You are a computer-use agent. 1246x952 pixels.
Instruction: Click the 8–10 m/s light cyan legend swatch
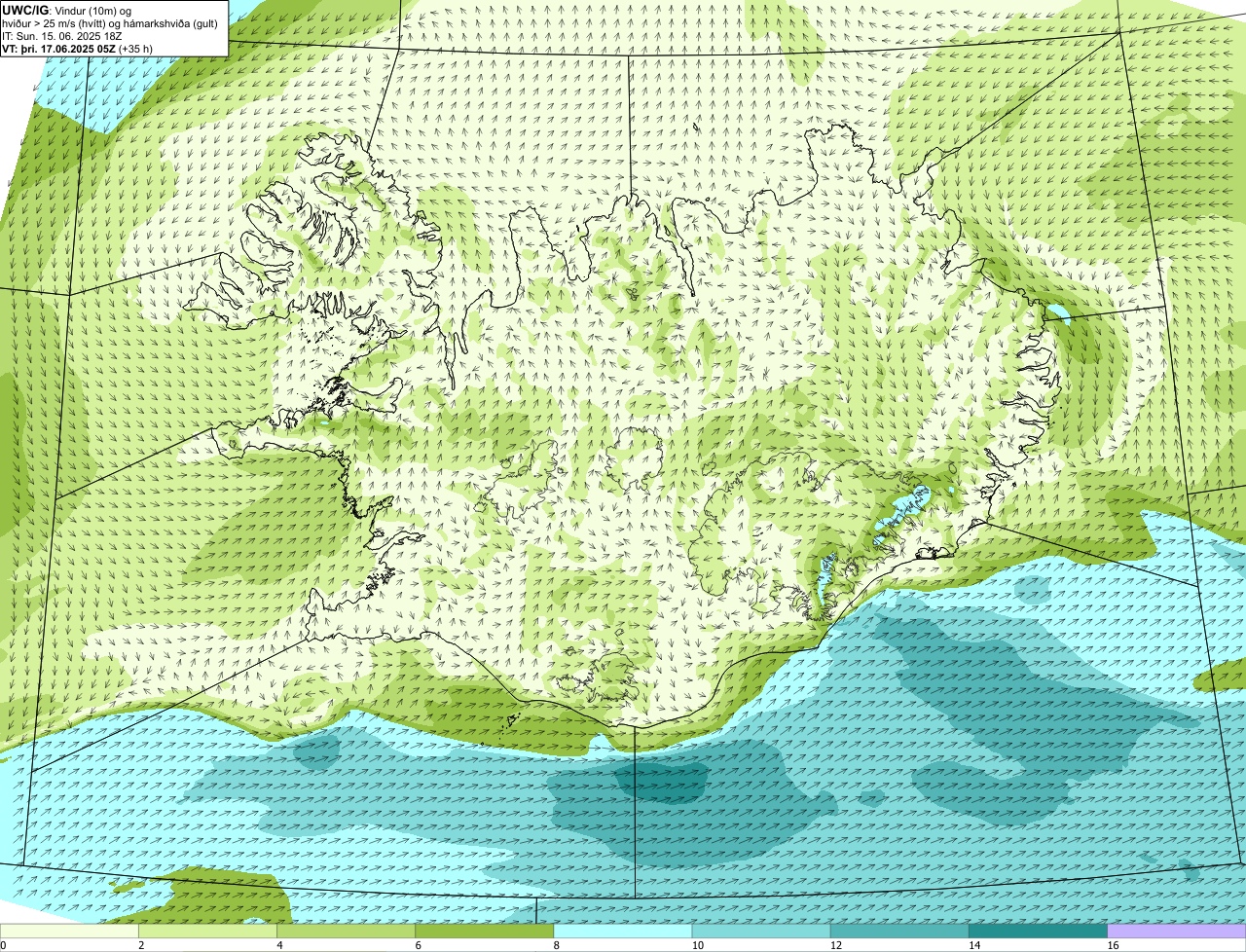click(623, 932)
